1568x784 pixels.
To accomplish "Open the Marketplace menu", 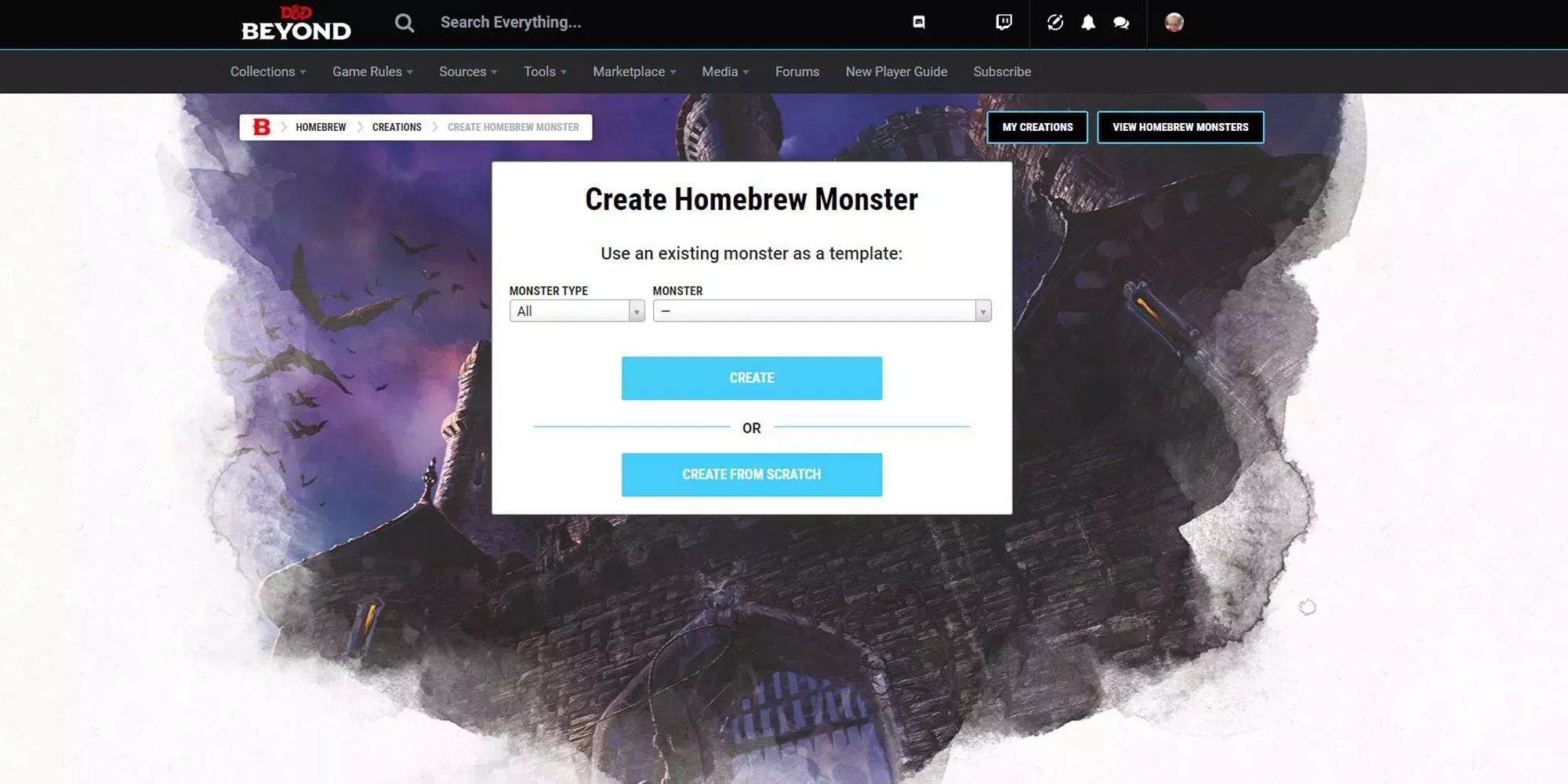I will click(x=633, y=71).
